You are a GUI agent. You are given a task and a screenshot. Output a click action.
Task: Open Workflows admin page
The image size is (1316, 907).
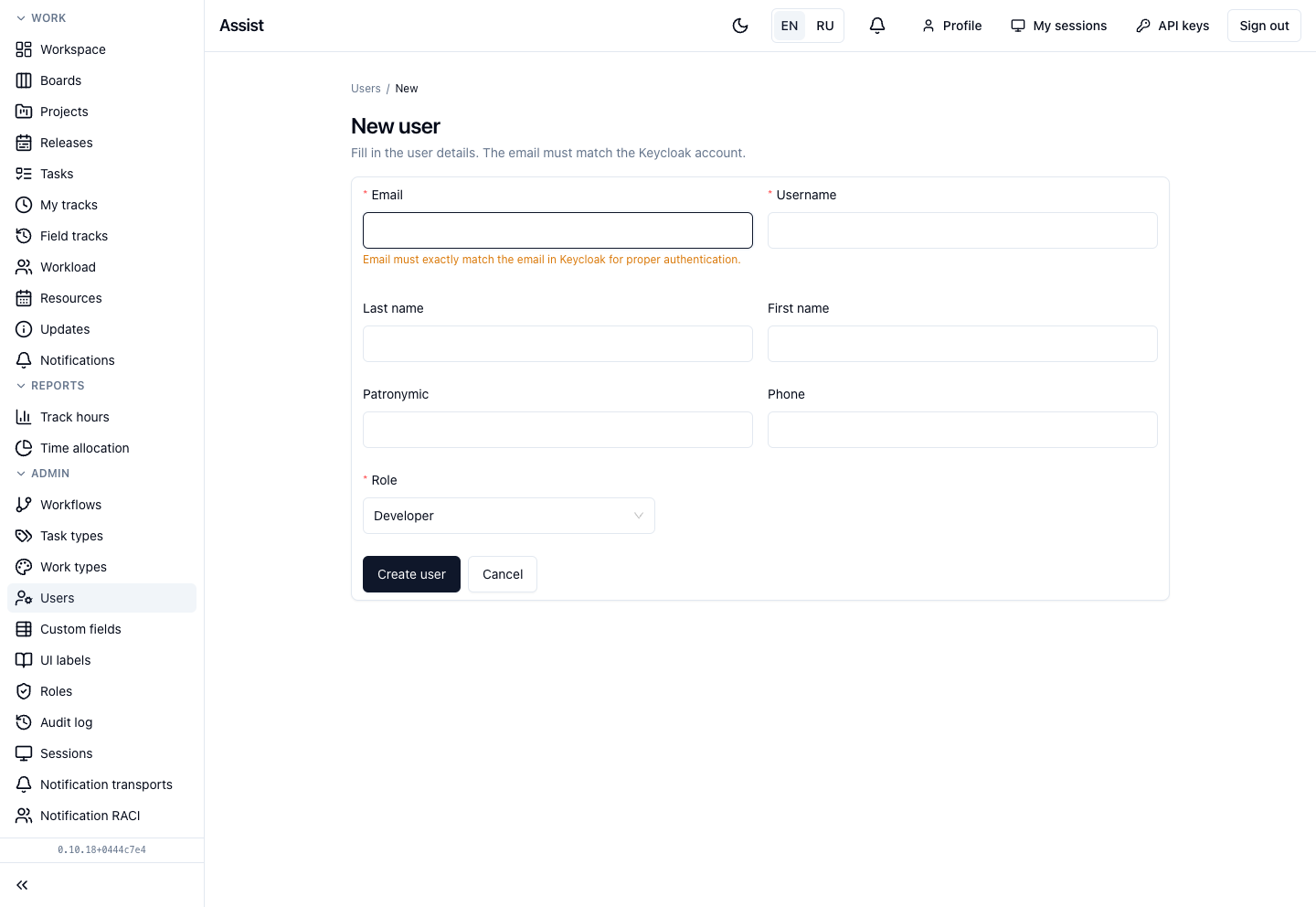[101, 505]
